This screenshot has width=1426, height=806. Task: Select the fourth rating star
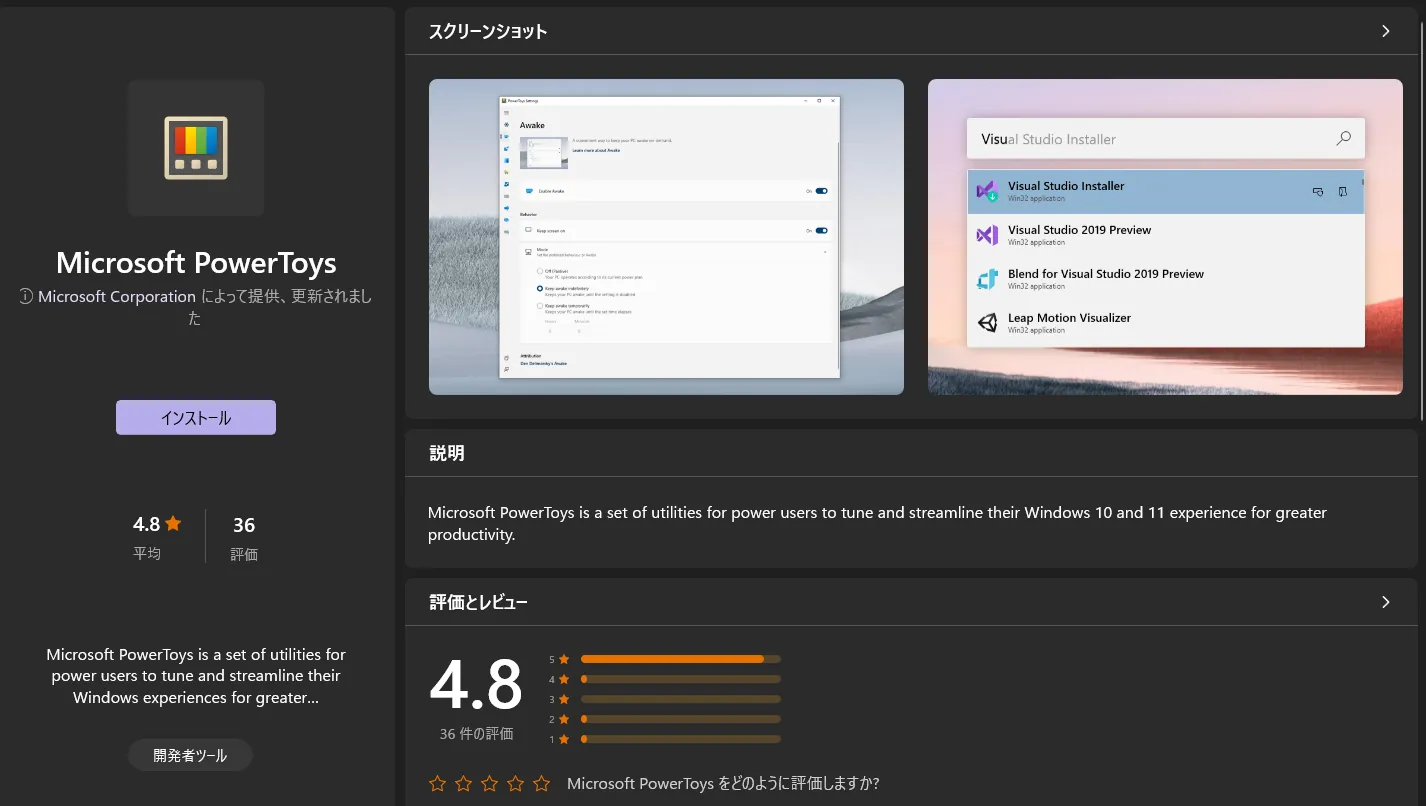coord(515,783)
